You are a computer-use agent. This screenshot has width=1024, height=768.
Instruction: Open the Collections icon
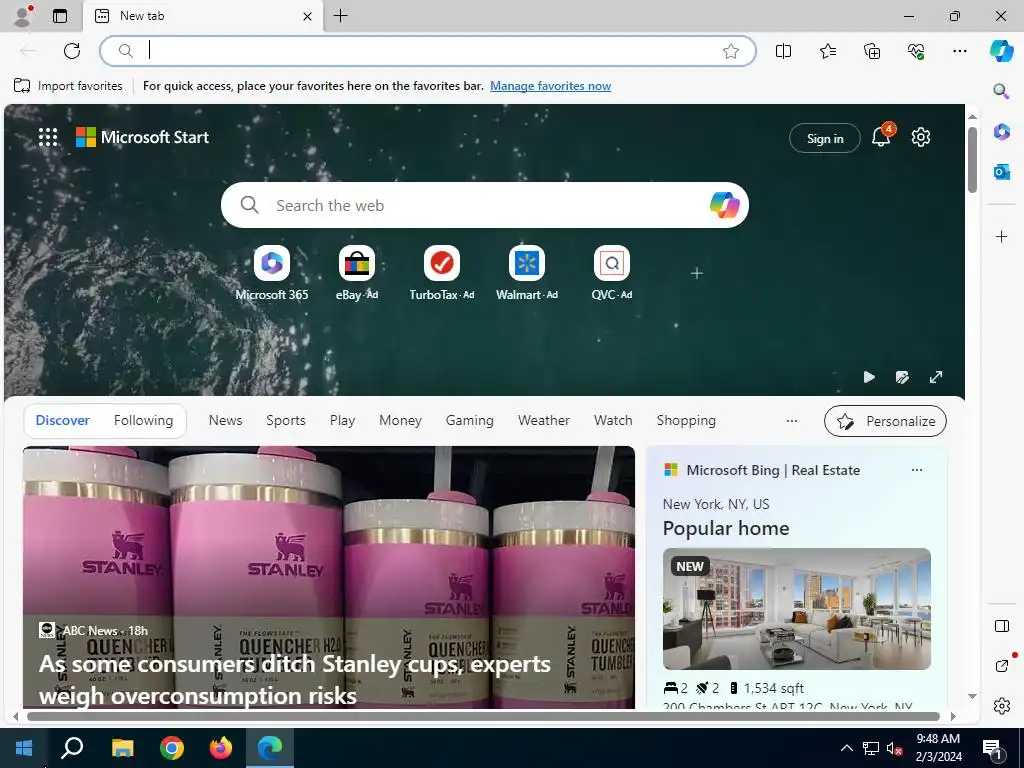[x=872, y=51]
